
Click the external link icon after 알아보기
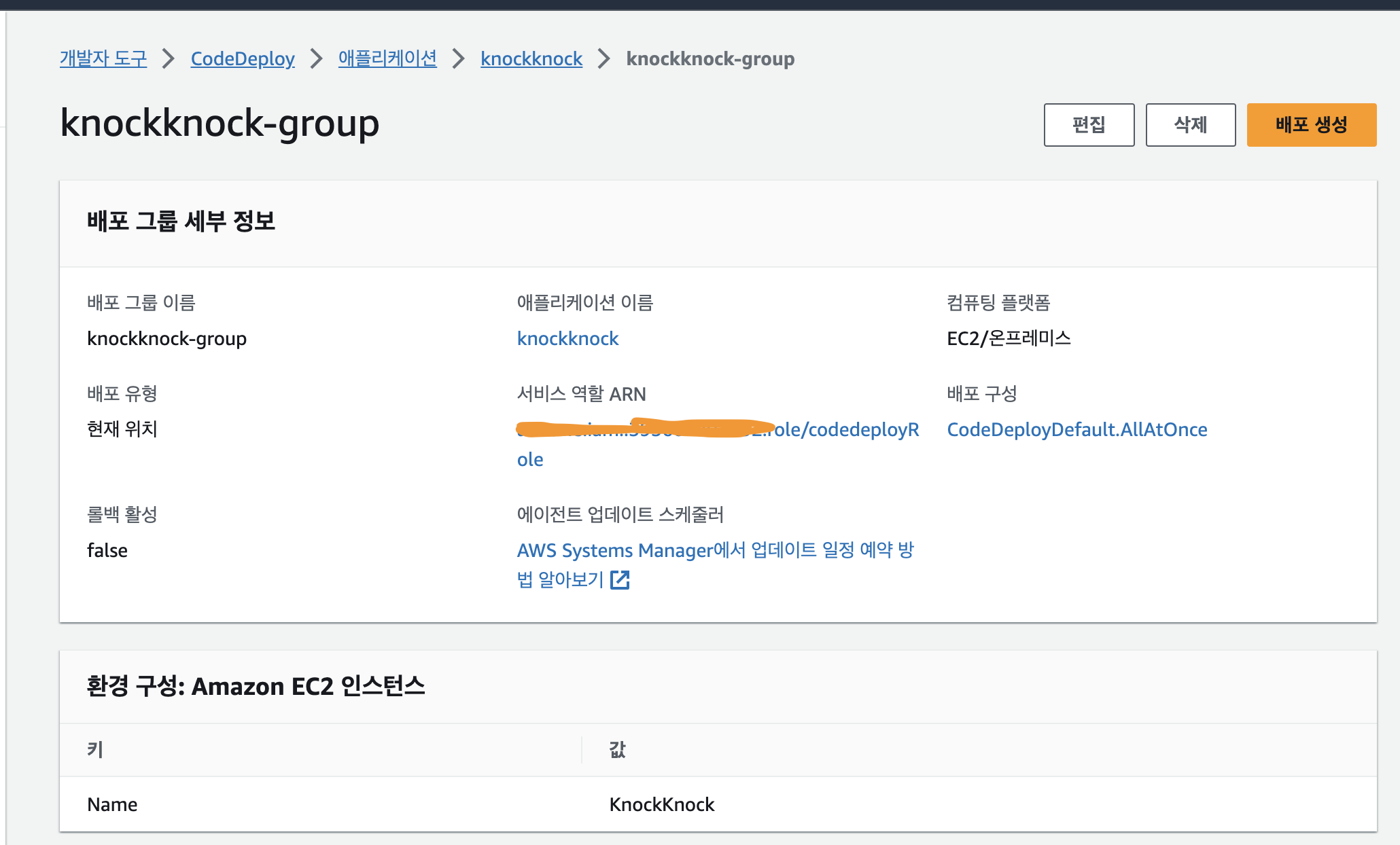pos(620,579)
